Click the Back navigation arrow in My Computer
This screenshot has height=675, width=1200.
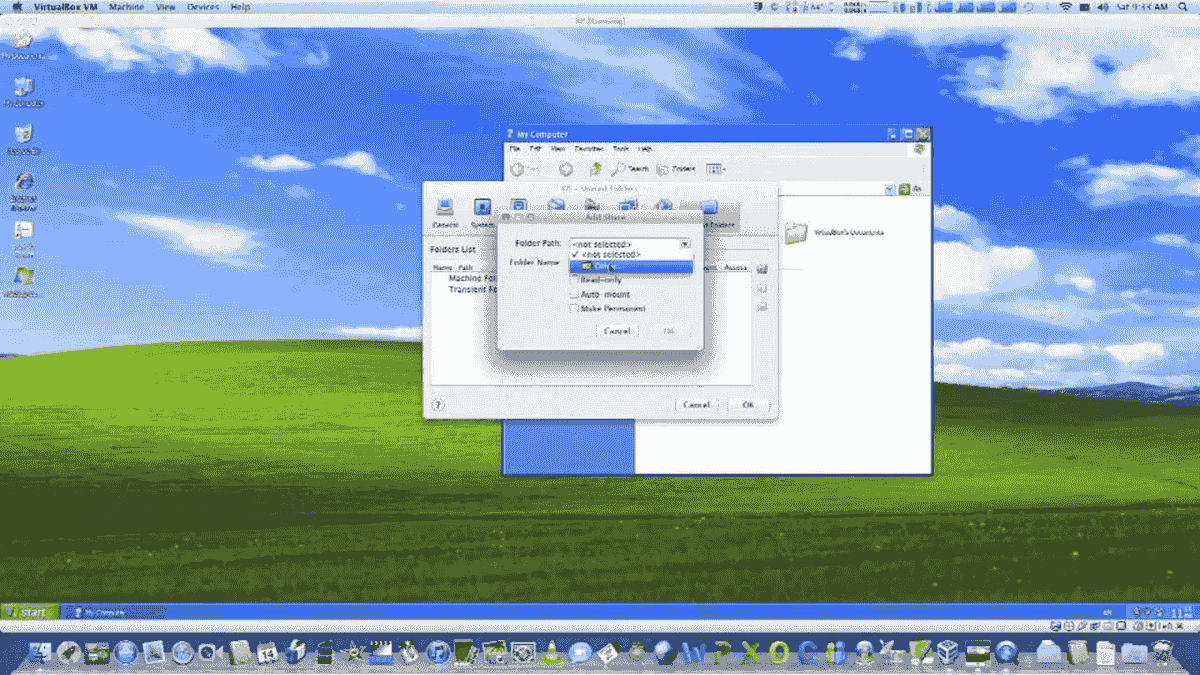tap(518, 168)
